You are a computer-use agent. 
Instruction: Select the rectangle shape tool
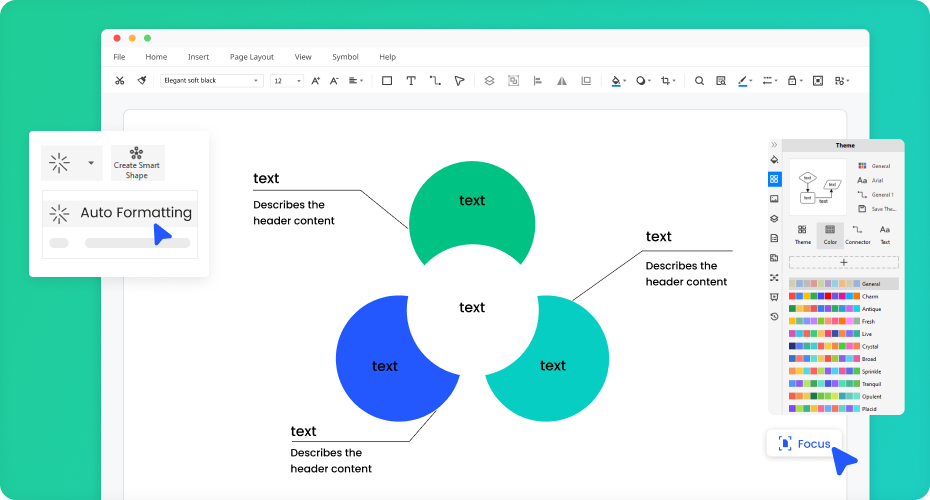(x=387, y=80)
